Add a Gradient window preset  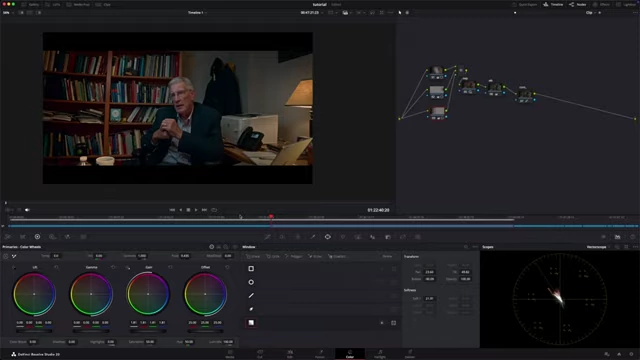pos(338,256)
